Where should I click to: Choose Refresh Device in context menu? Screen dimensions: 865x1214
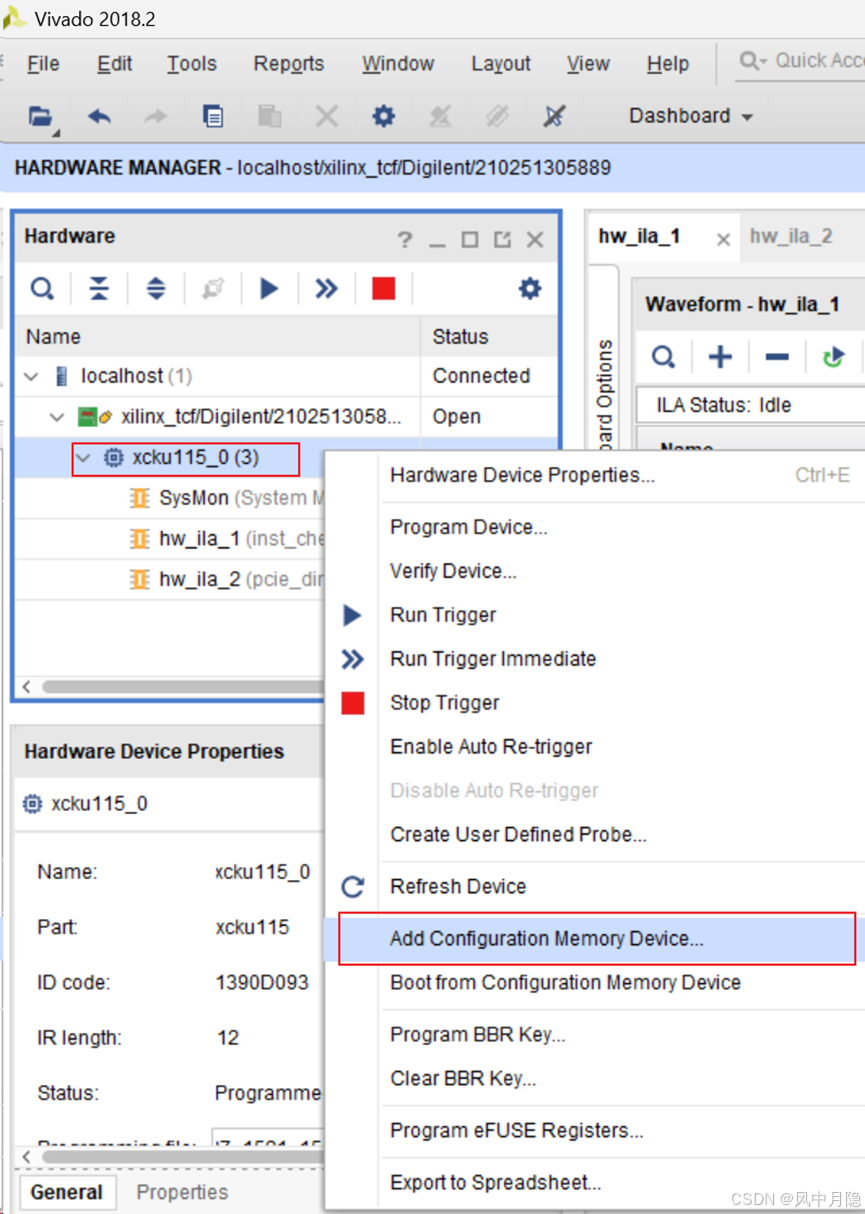tap(594, 886)
